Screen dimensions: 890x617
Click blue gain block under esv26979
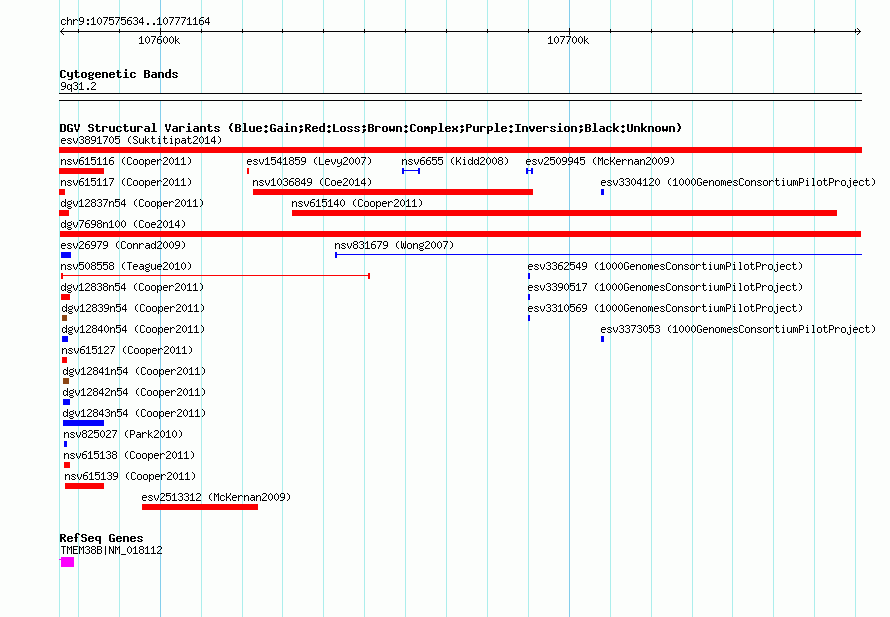tap(66, 255)
